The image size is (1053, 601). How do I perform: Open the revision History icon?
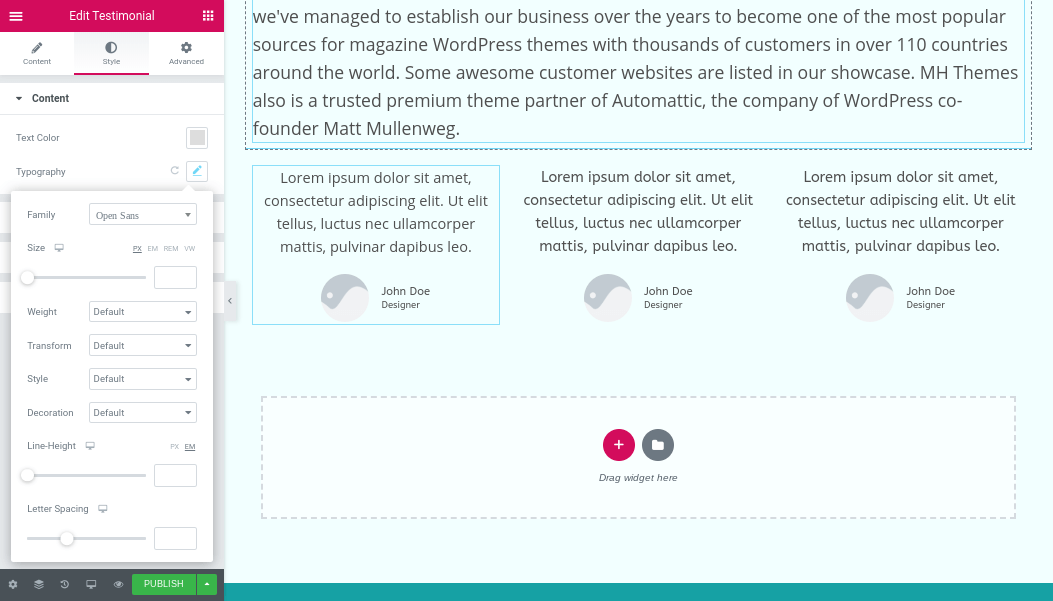click(64, 584)
